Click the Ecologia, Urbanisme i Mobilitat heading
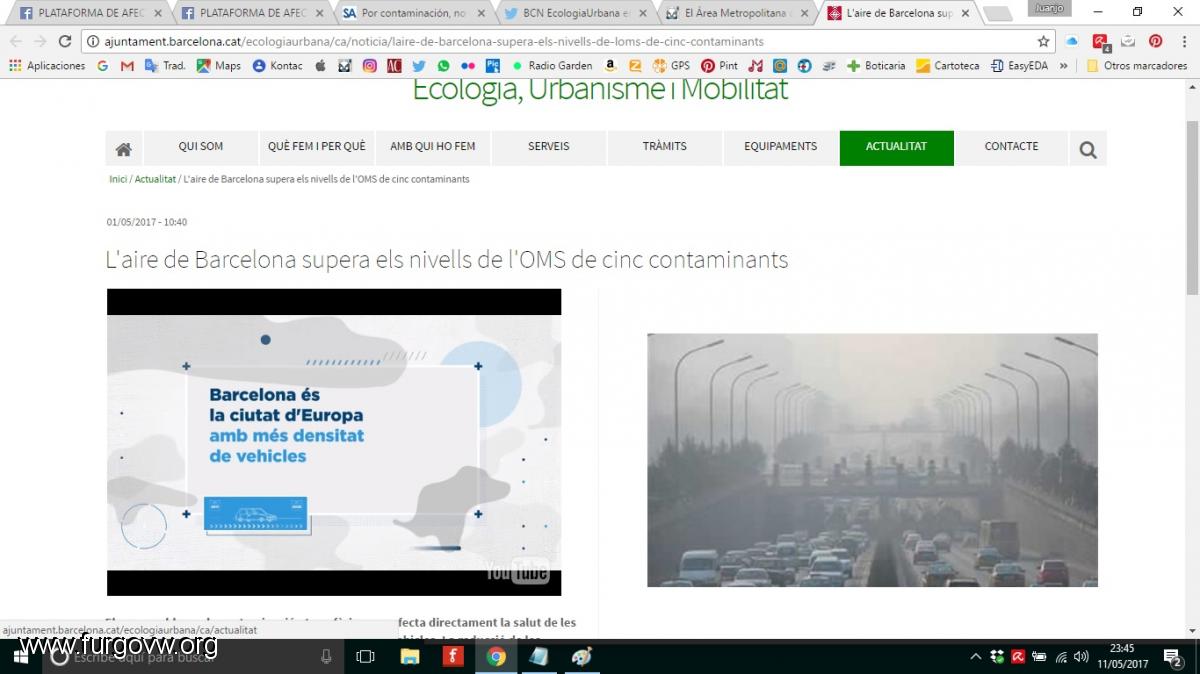The image size is (1200, 674). click(600, 89)
